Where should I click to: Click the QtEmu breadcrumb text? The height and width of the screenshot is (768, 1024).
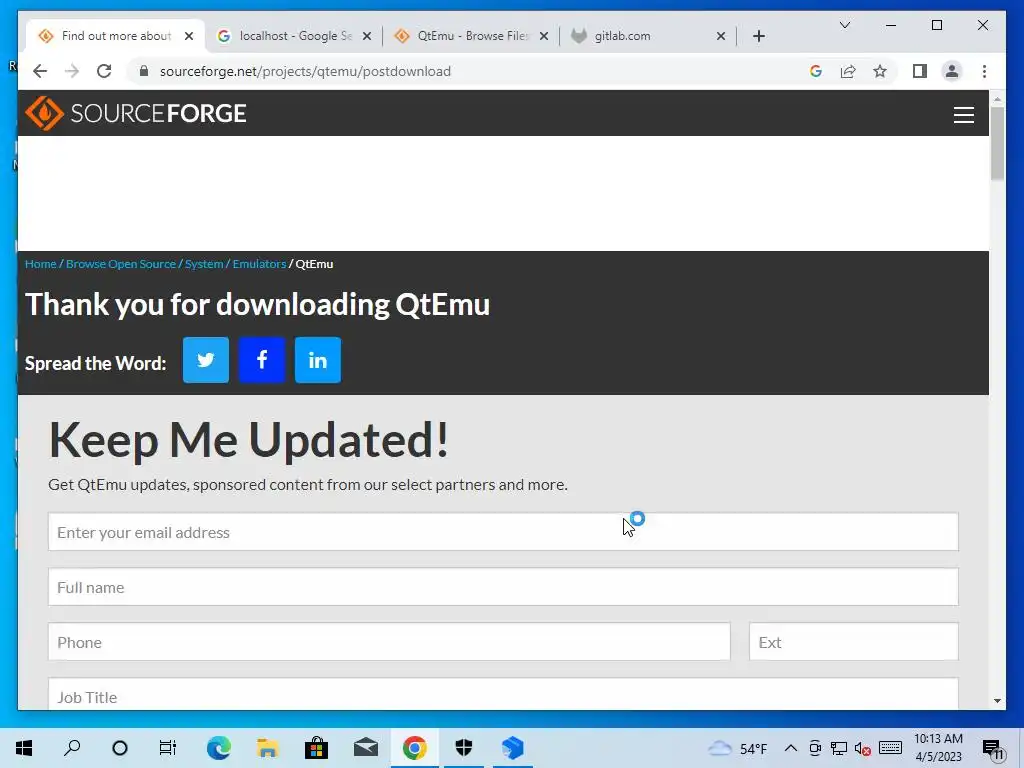click(314, 264)
